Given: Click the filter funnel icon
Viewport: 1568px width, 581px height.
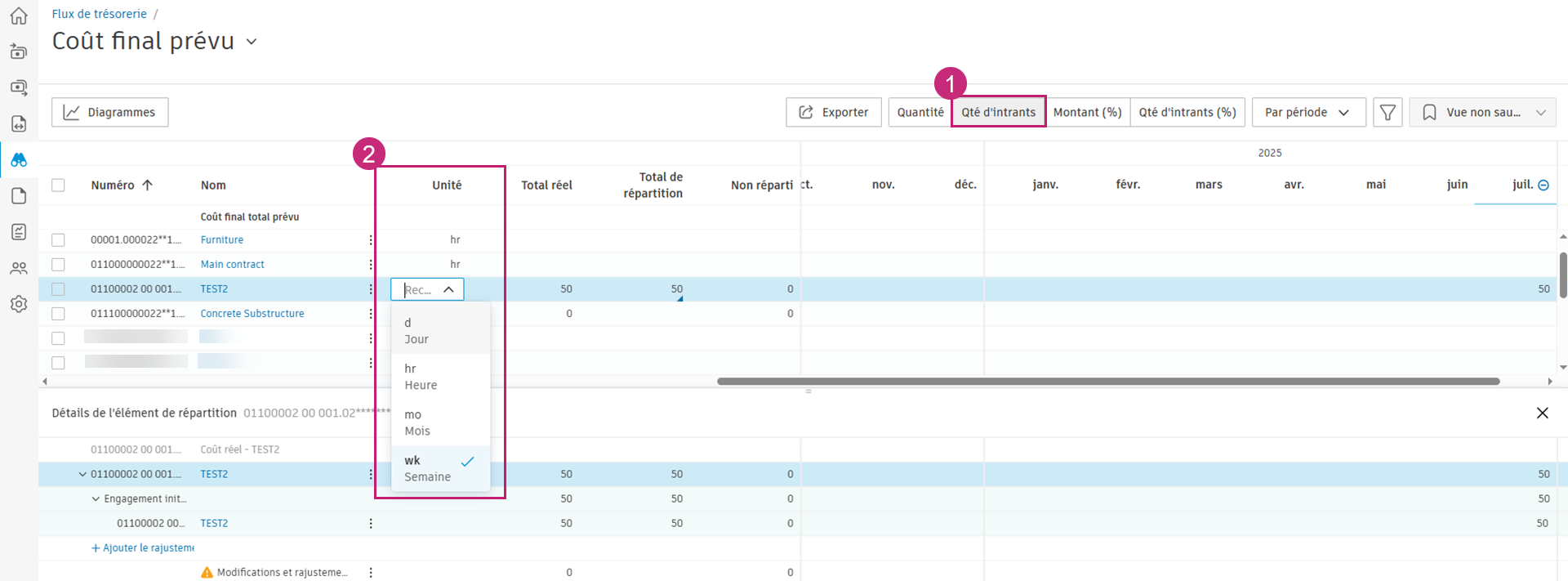Looking at the screenshot, I should (1388, 113).
